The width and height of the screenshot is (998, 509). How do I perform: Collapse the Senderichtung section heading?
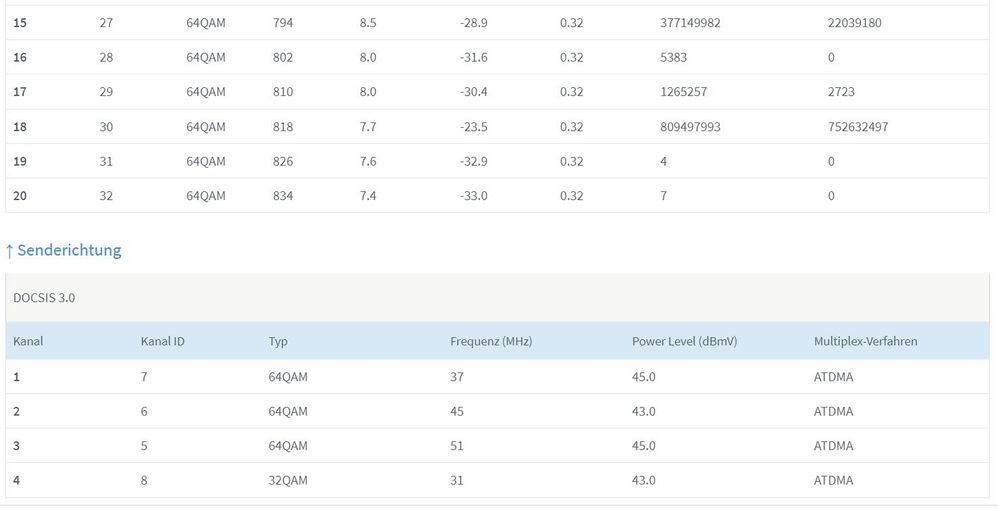[69, 250]
